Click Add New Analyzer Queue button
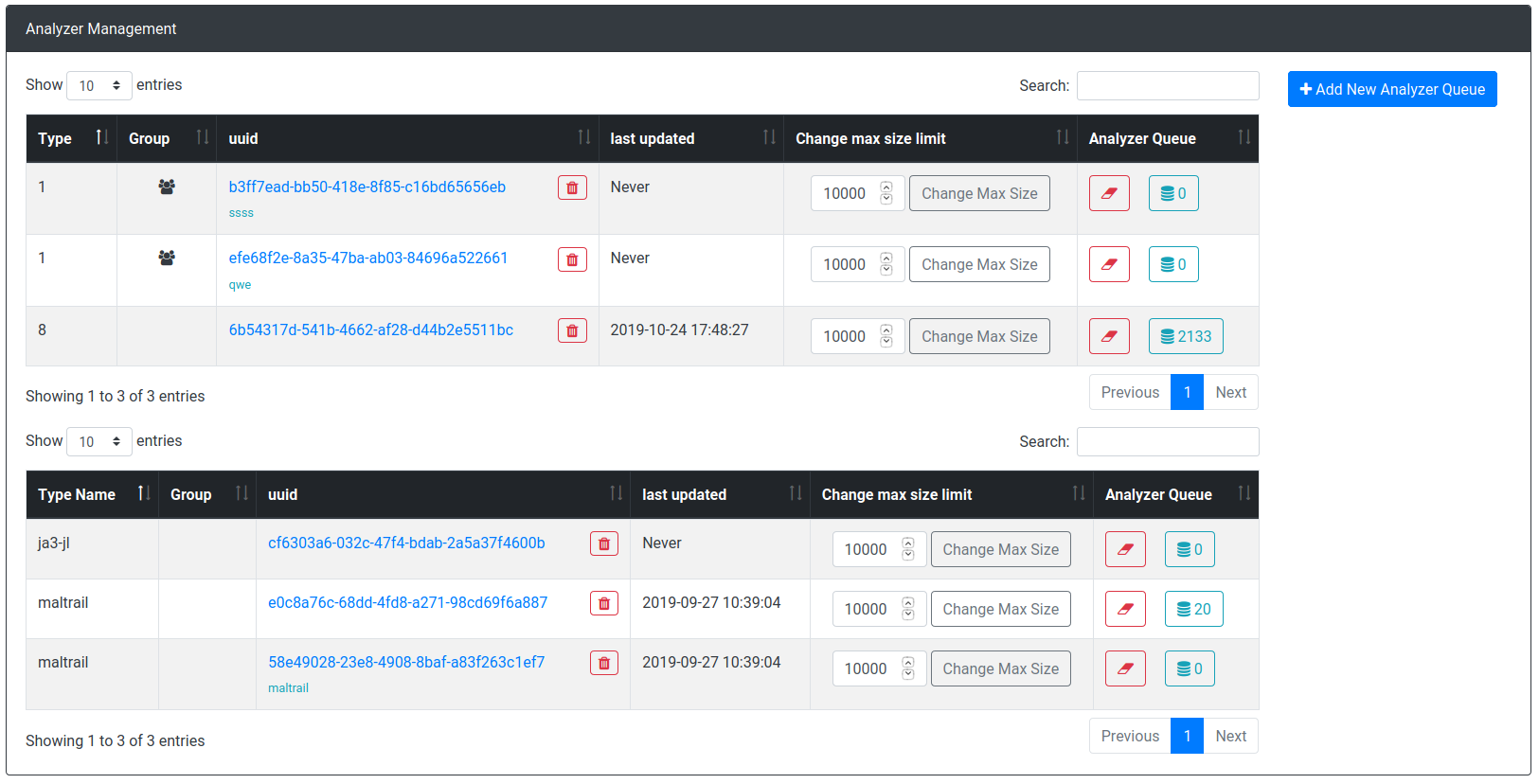The height and width of the screenshot is (784, 1539). tap(1392, 89)
